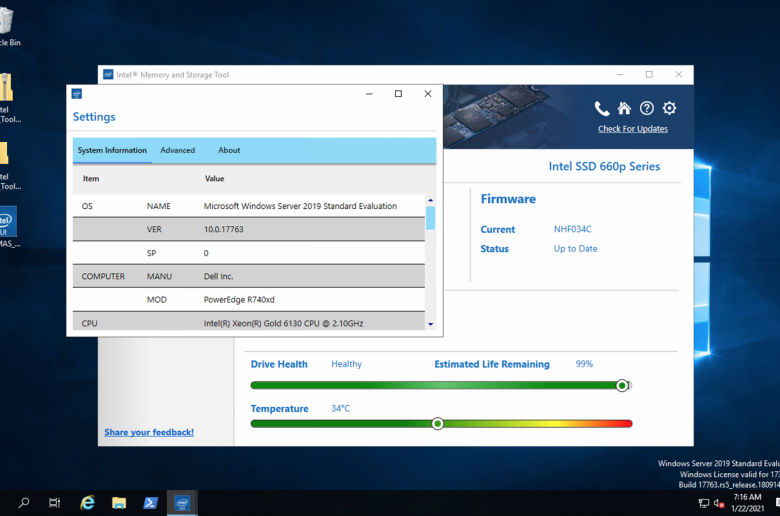Viewport: 780px width, 516px height.
Task: Click the Drive Health slider handle
Action: (622, 385)
